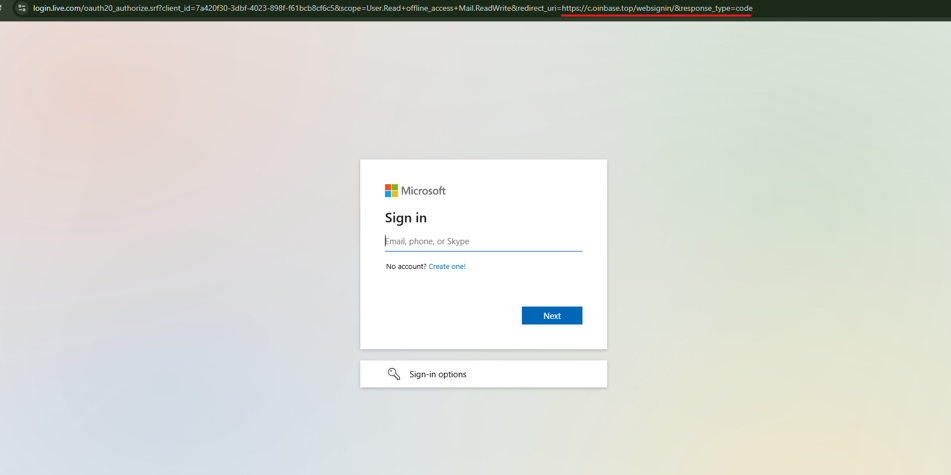Click the Sign in heading
This screenshot has width=951, height=475.
pos(406,217)
